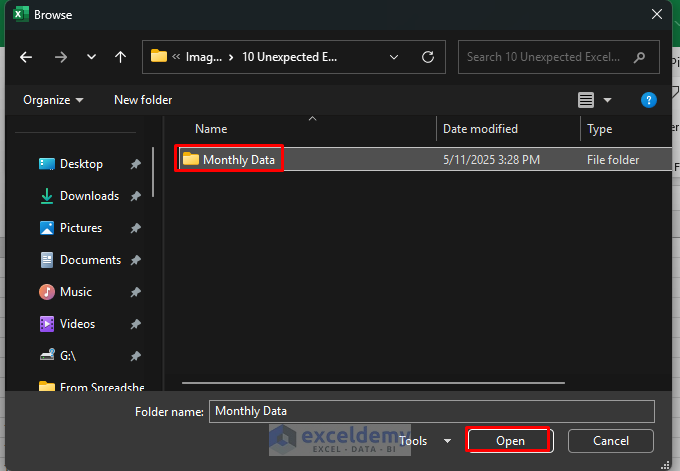
Task: Click the 5/11/2025 3:28 PM date cell
Action: (x=491, y=160)
